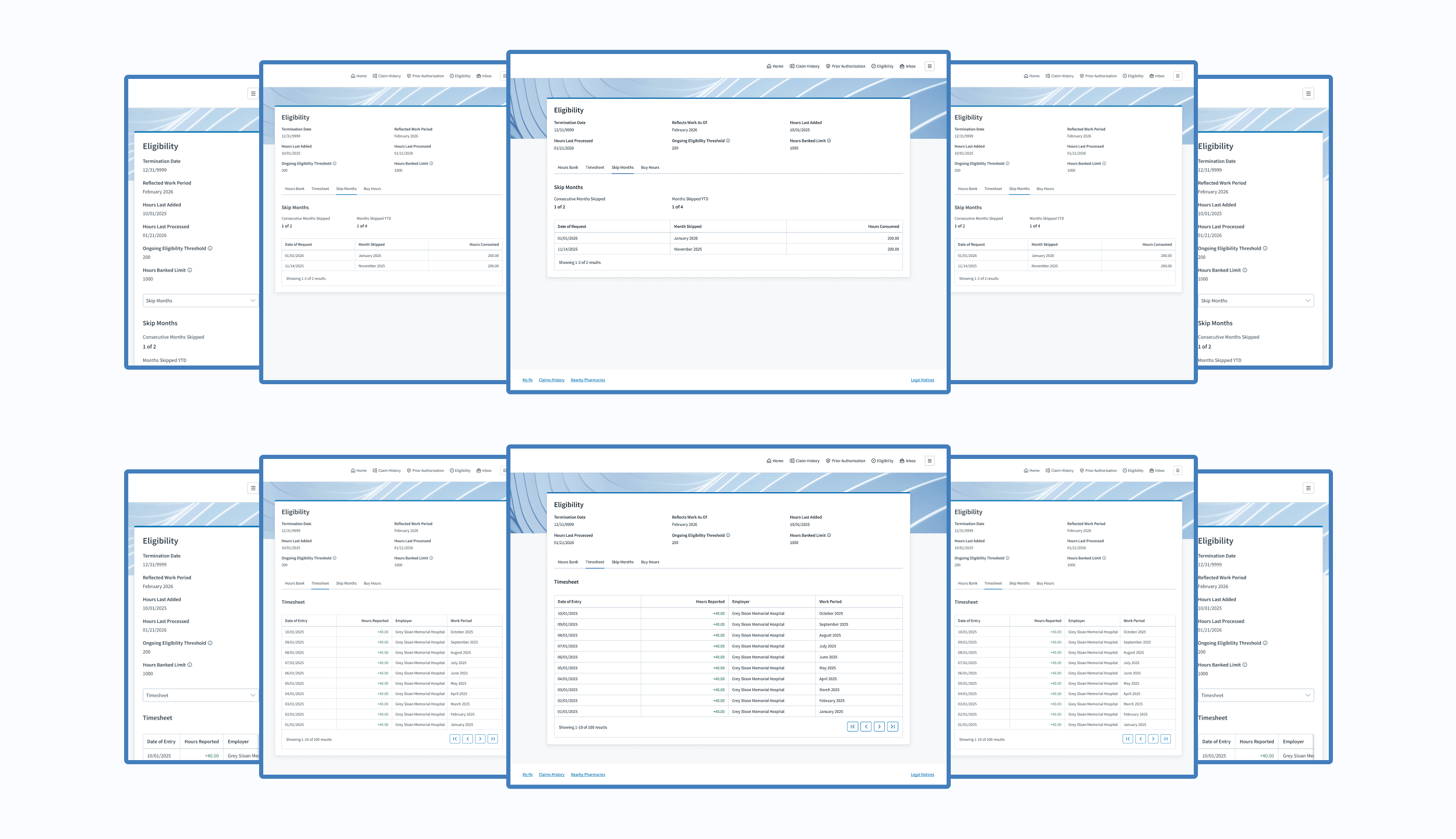
Task: Click previous page arrow in bottom center Timesheet table
Action: (866, 727)
